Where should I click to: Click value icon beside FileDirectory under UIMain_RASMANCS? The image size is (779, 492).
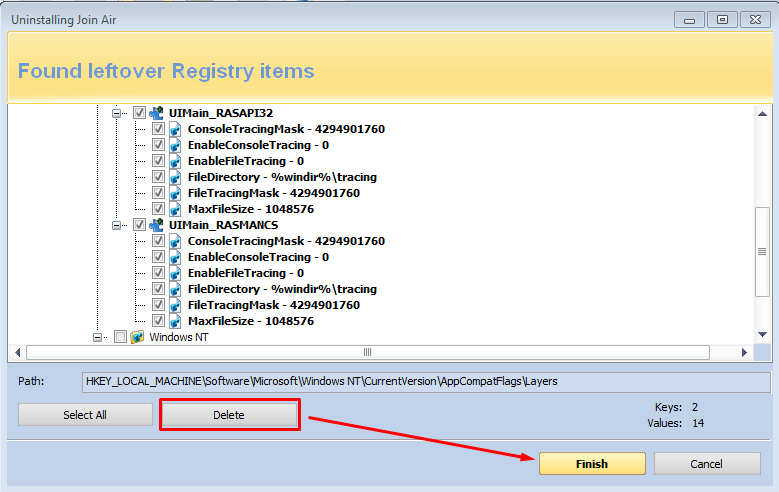(x=175, y=289)
